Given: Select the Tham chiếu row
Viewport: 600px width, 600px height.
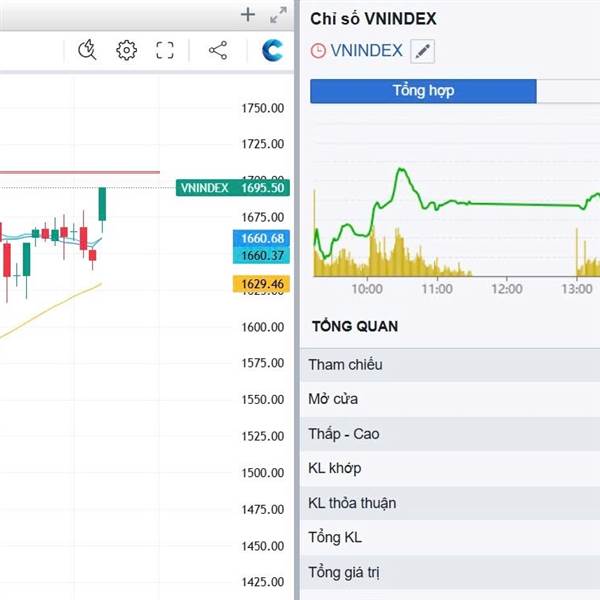Looking at the screenshot, I should tap(449, 364).
